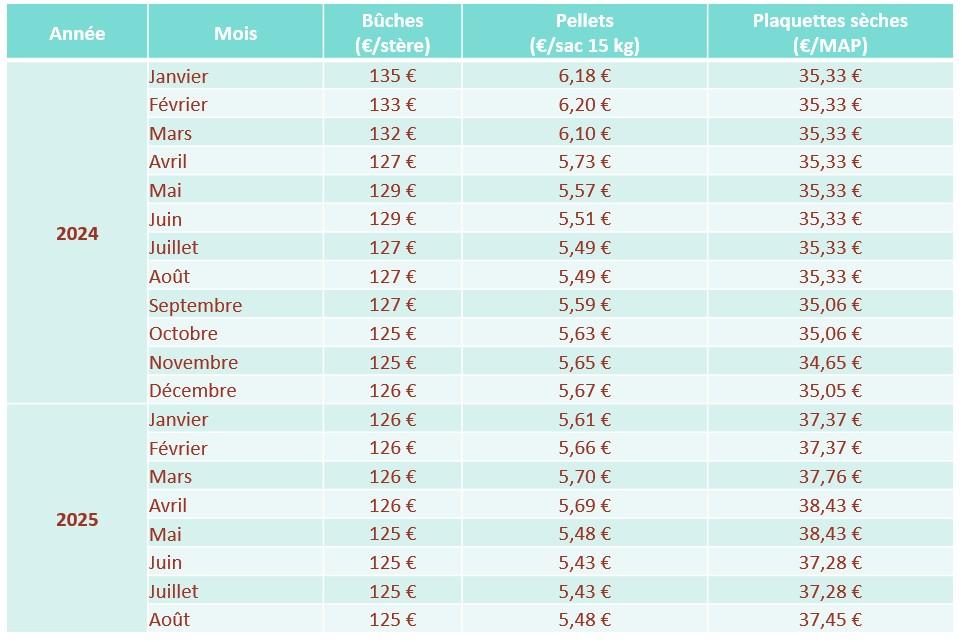Click the Bûches (€/stère) header

(x=393, y=33)
